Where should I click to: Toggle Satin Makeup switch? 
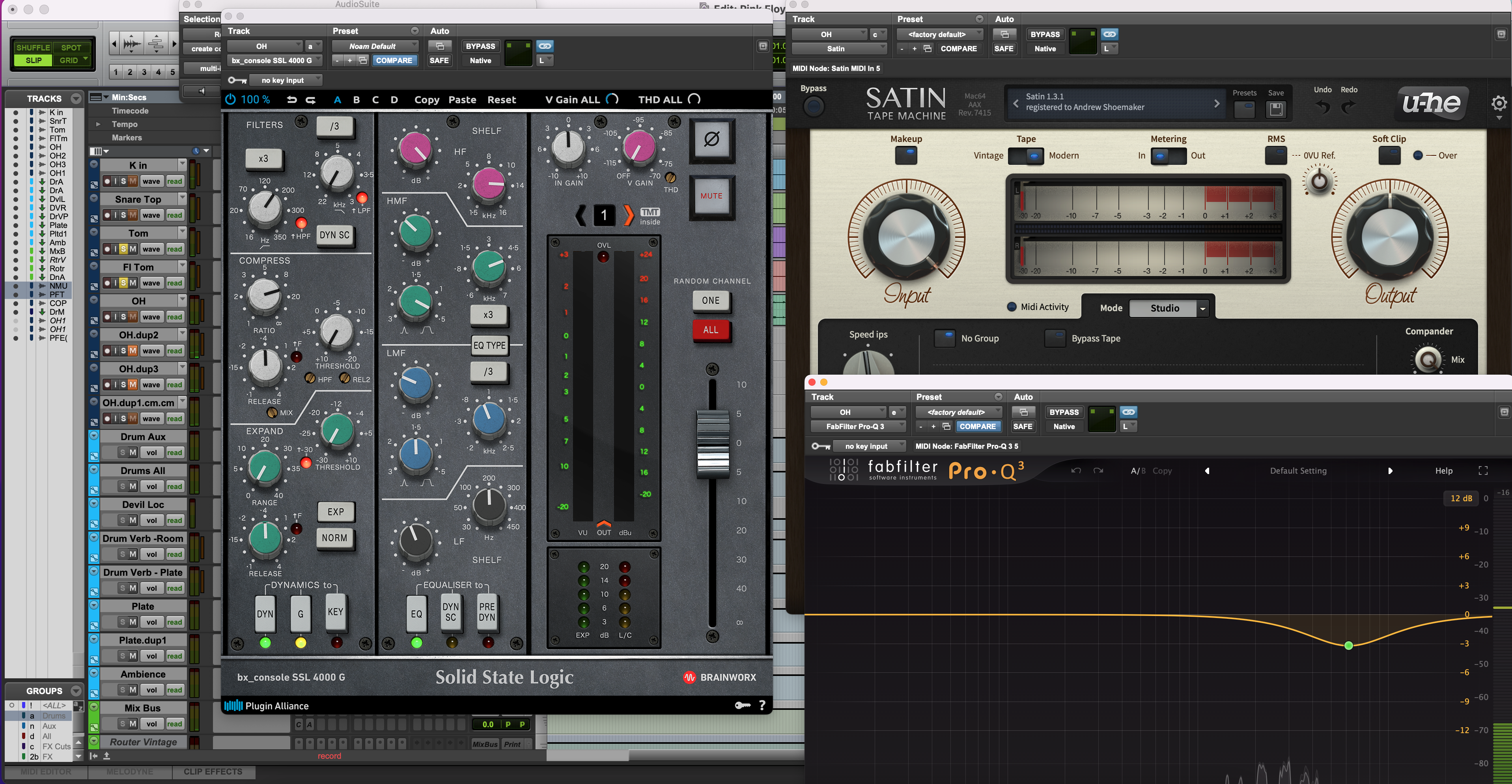tap(906, 155)
